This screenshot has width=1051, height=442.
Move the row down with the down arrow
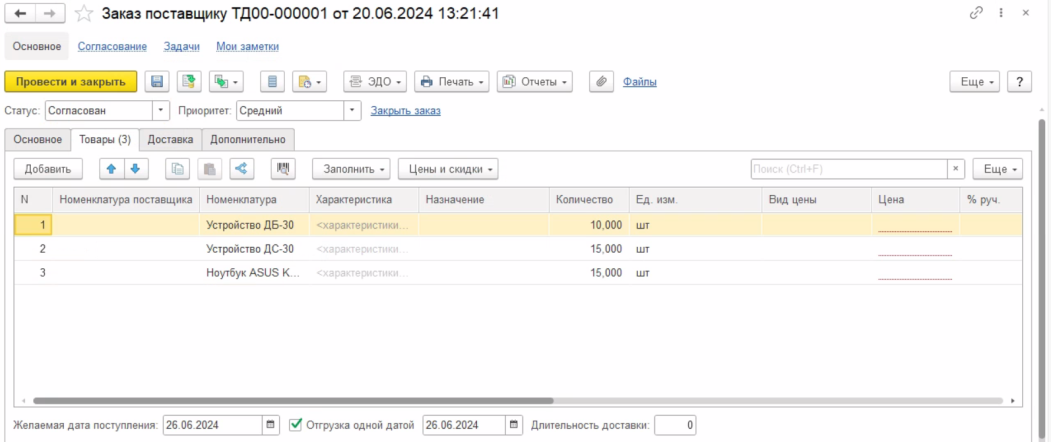[135, 169]
